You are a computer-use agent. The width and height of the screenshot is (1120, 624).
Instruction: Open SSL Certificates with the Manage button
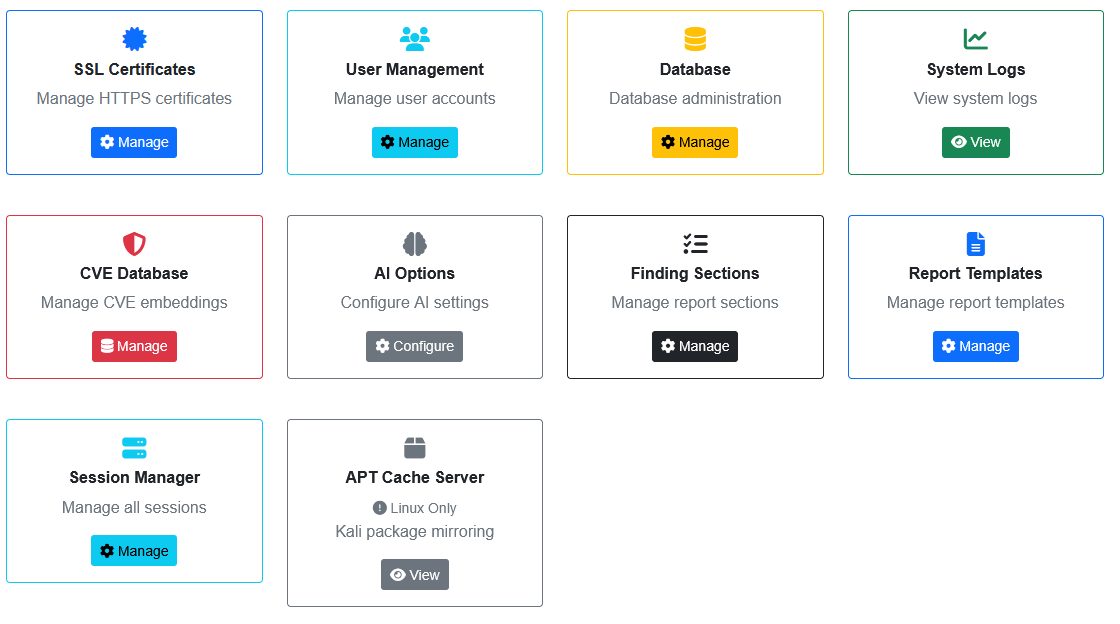pos(134,142)
